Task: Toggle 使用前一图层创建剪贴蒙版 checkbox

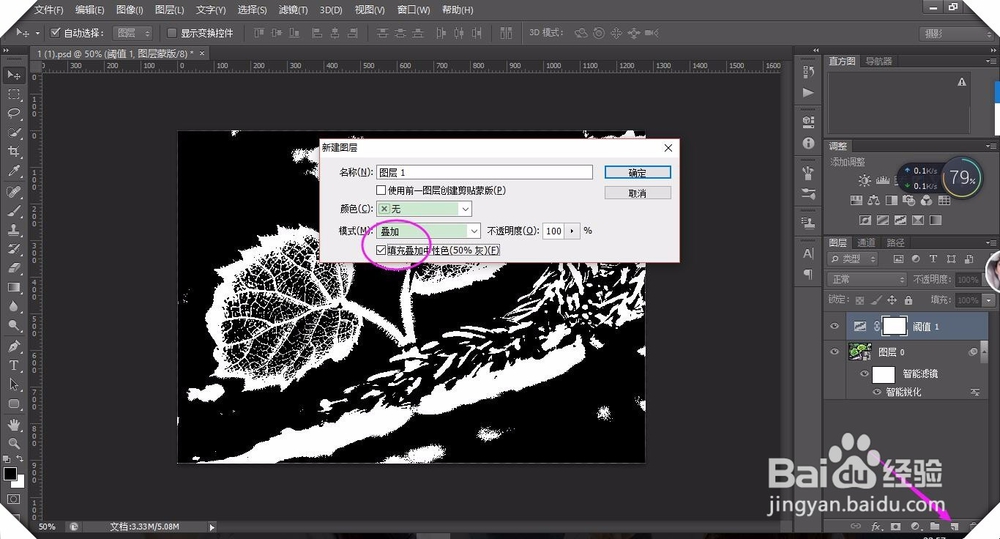Action: (381, 190)
